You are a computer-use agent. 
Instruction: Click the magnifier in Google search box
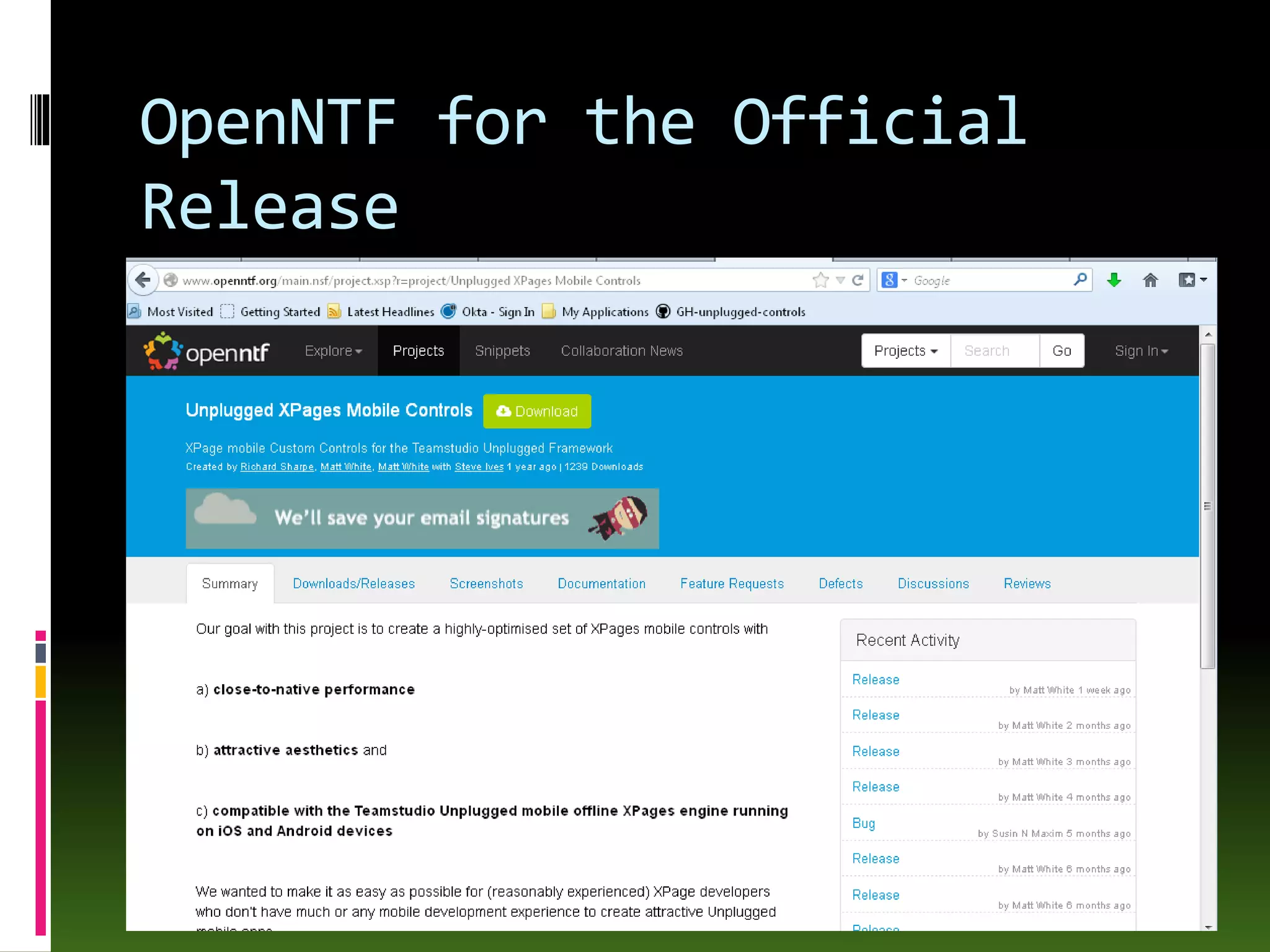1080,280
